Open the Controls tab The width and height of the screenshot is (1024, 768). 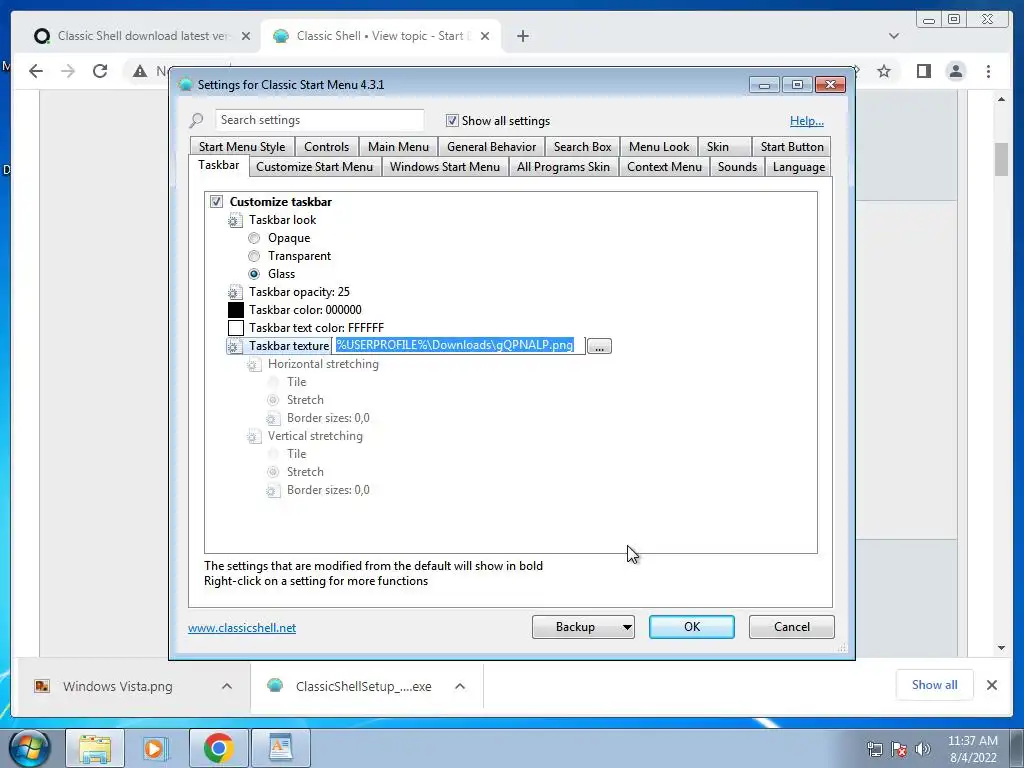point(327,147)
